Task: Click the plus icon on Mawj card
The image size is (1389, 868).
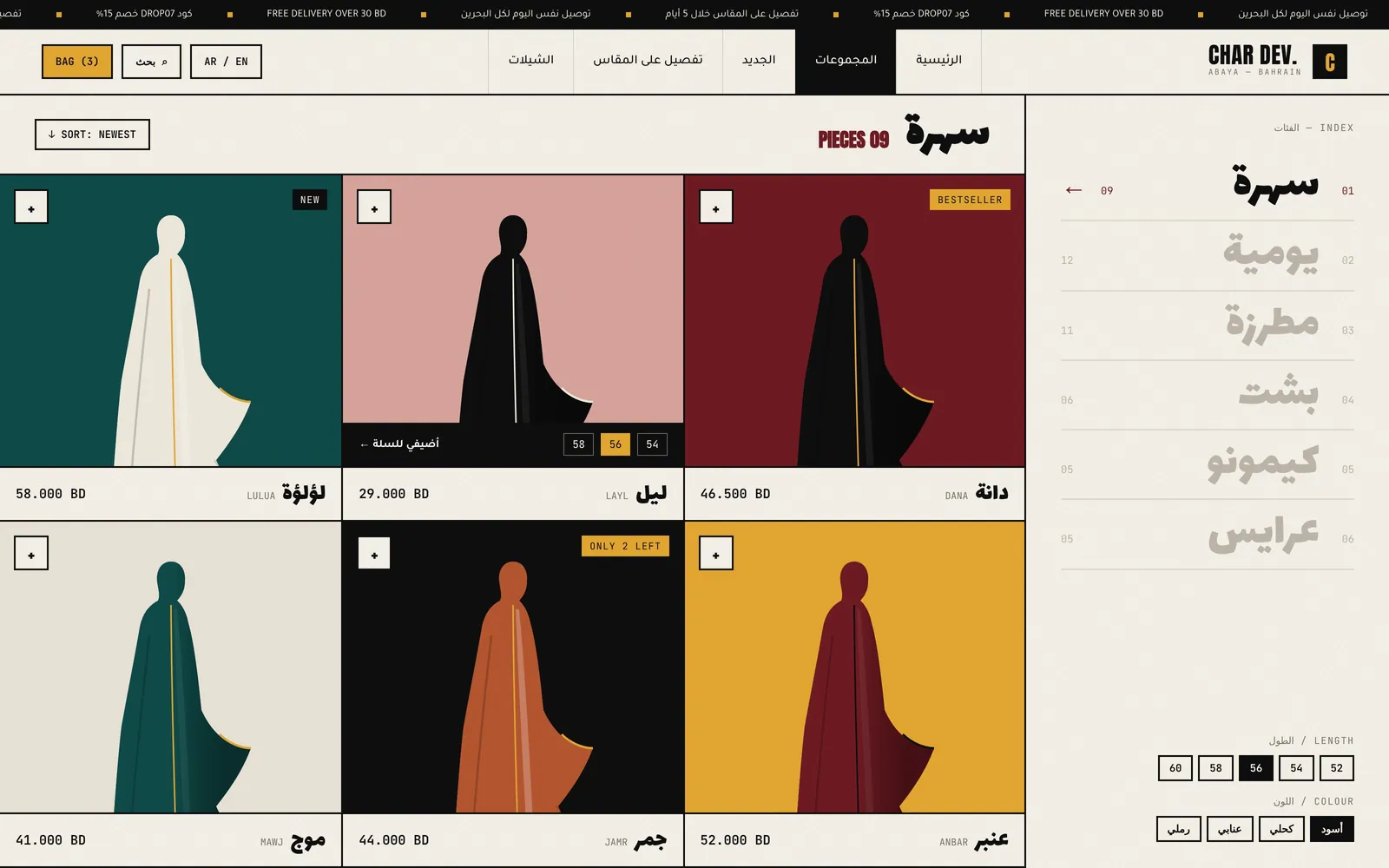Action: click(x=31, y=554)
